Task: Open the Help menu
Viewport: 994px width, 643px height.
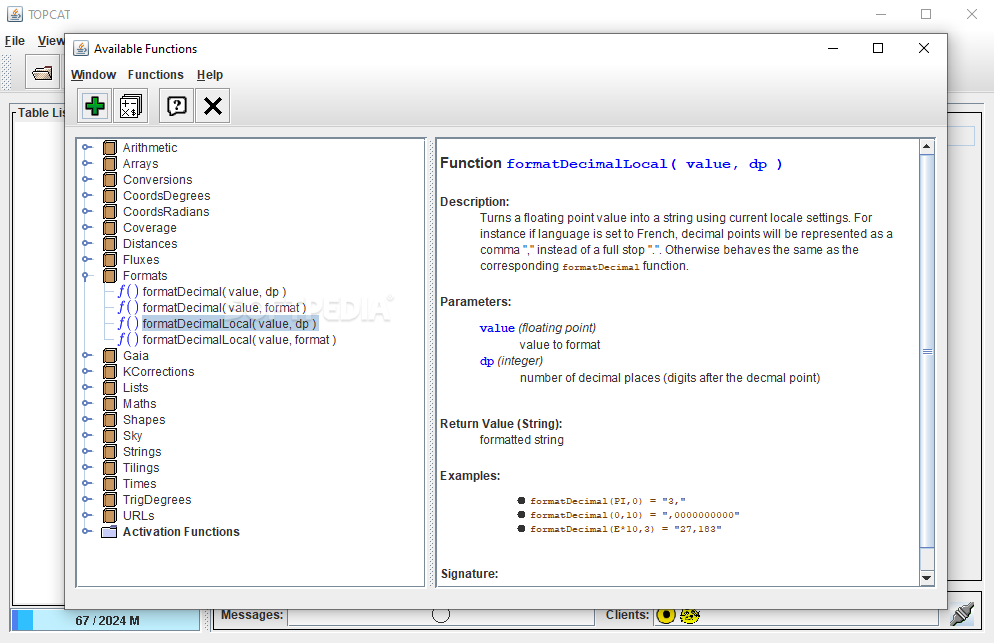Action: coord(210,75)
